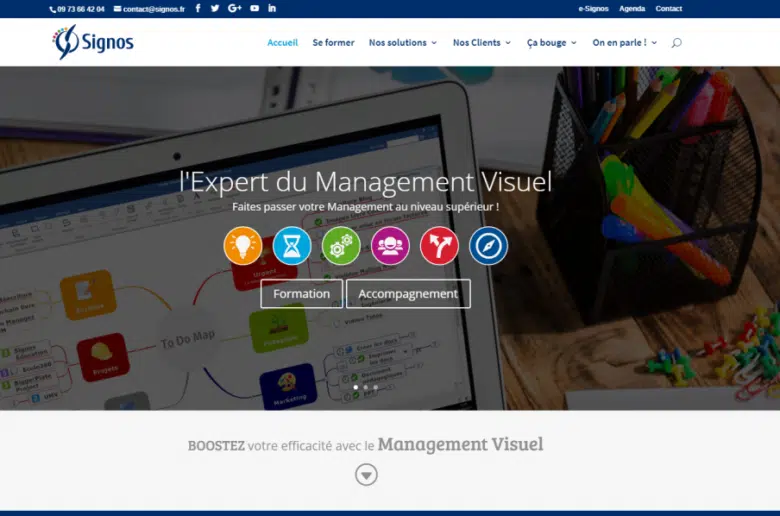
Task: Go to the Accueil menu item
Action: [x=282, y=43]
